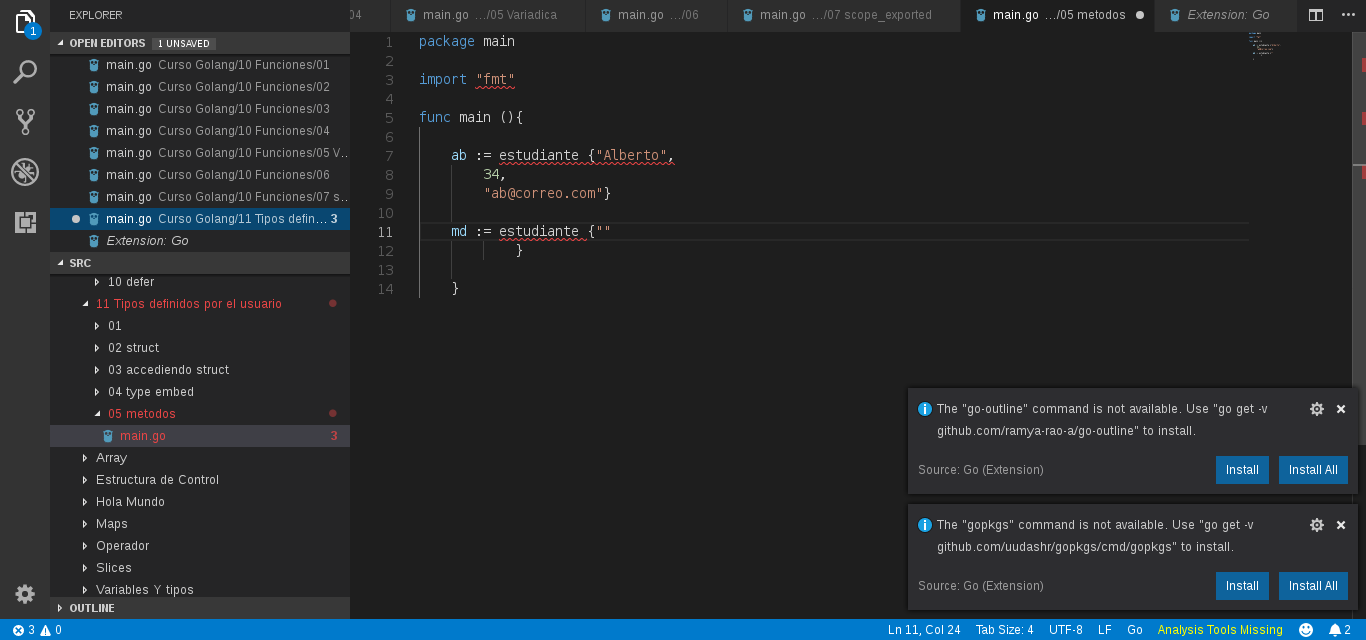Click Install All on gopkgs notification
This screenshot has width=1366, height=640.
click(1313, 586)
